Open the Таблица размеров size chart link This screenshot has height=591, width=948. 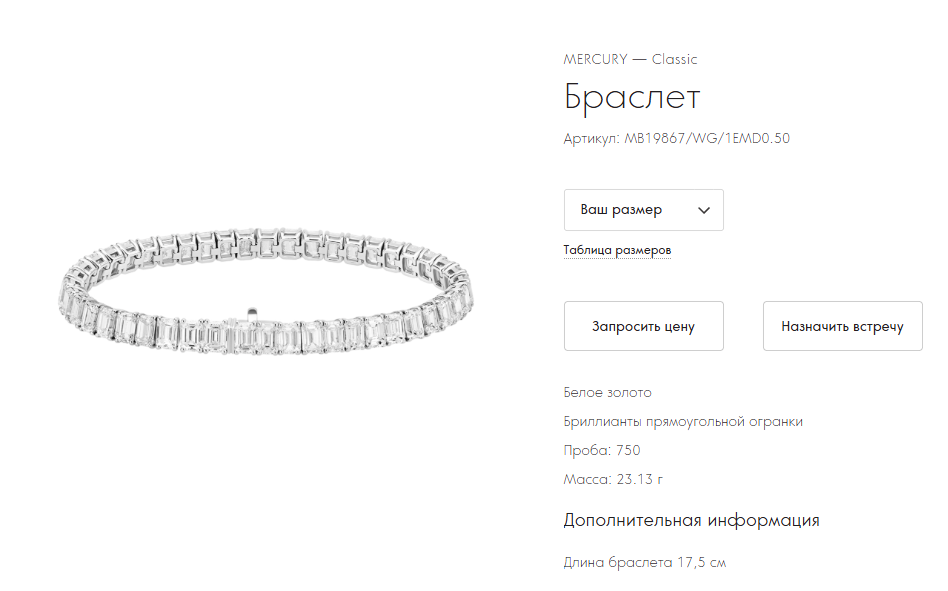[617, 250]
